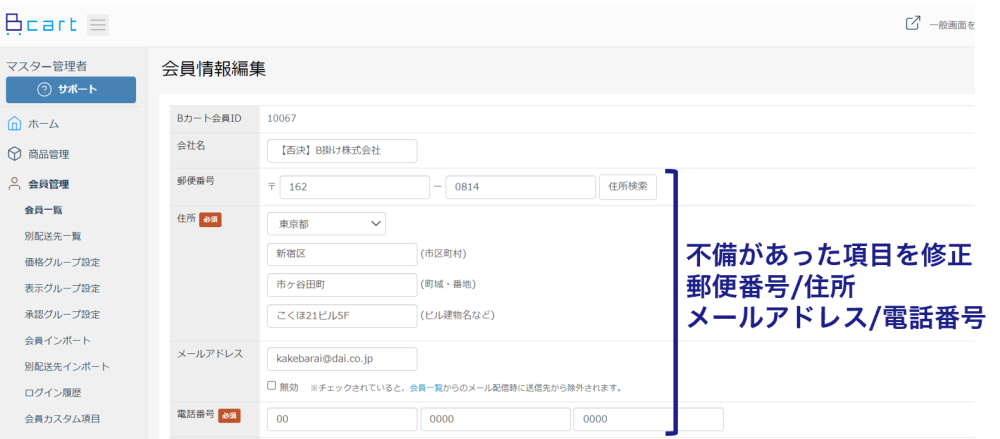Viewport: 1000px width, 439px height.
Task: Toggle the hamburger menu icon
Action: (x=98, y=25)
